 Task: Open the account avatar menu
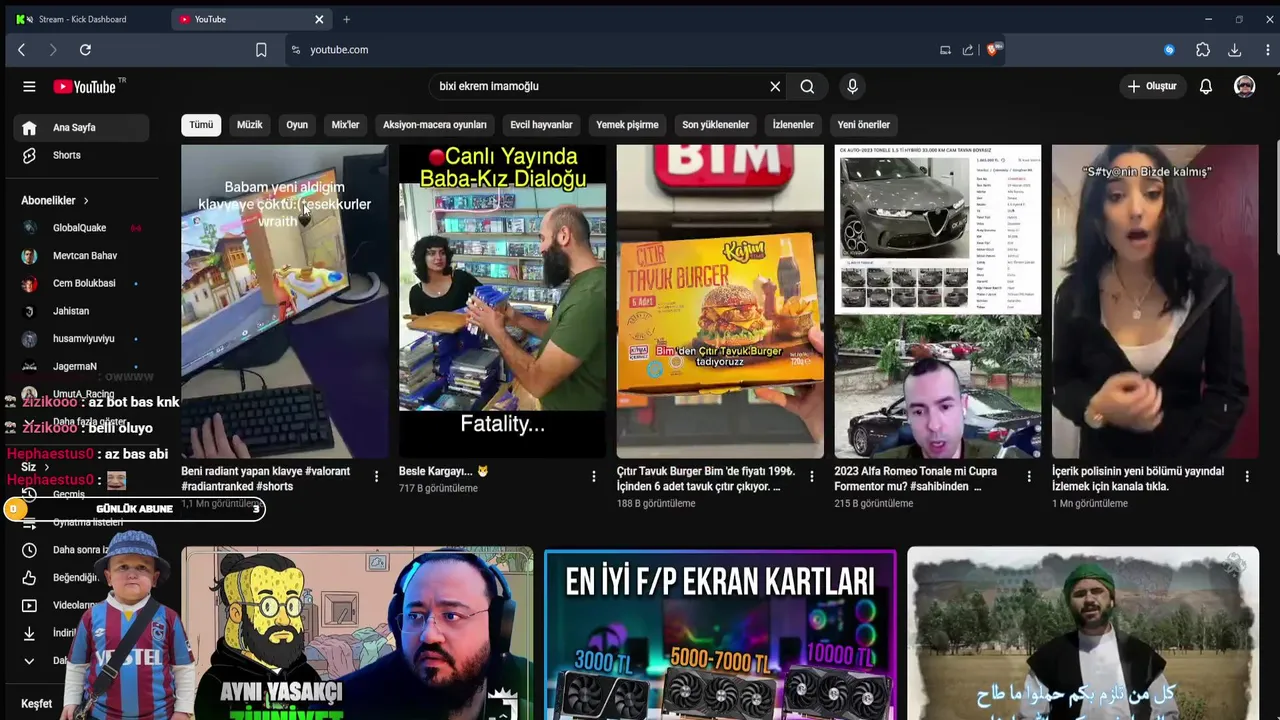point(1244,87)
